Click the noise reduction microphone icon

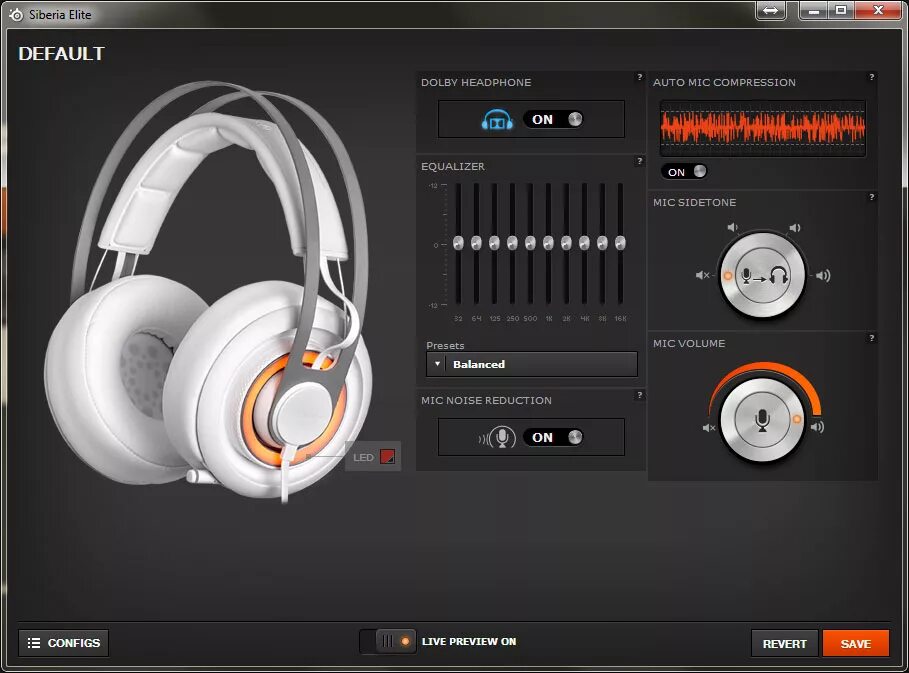pyautogui.click(x=497, y=438)
